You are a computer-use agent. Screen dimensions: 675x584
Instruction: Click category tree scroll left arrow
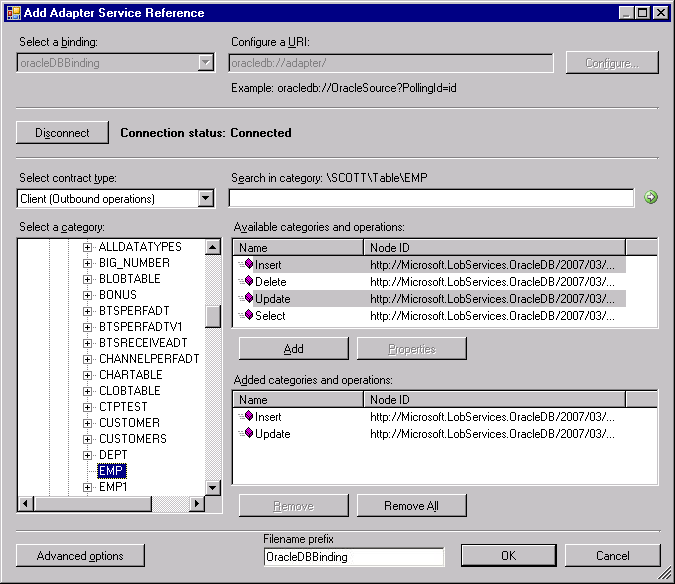click(25, 503)
